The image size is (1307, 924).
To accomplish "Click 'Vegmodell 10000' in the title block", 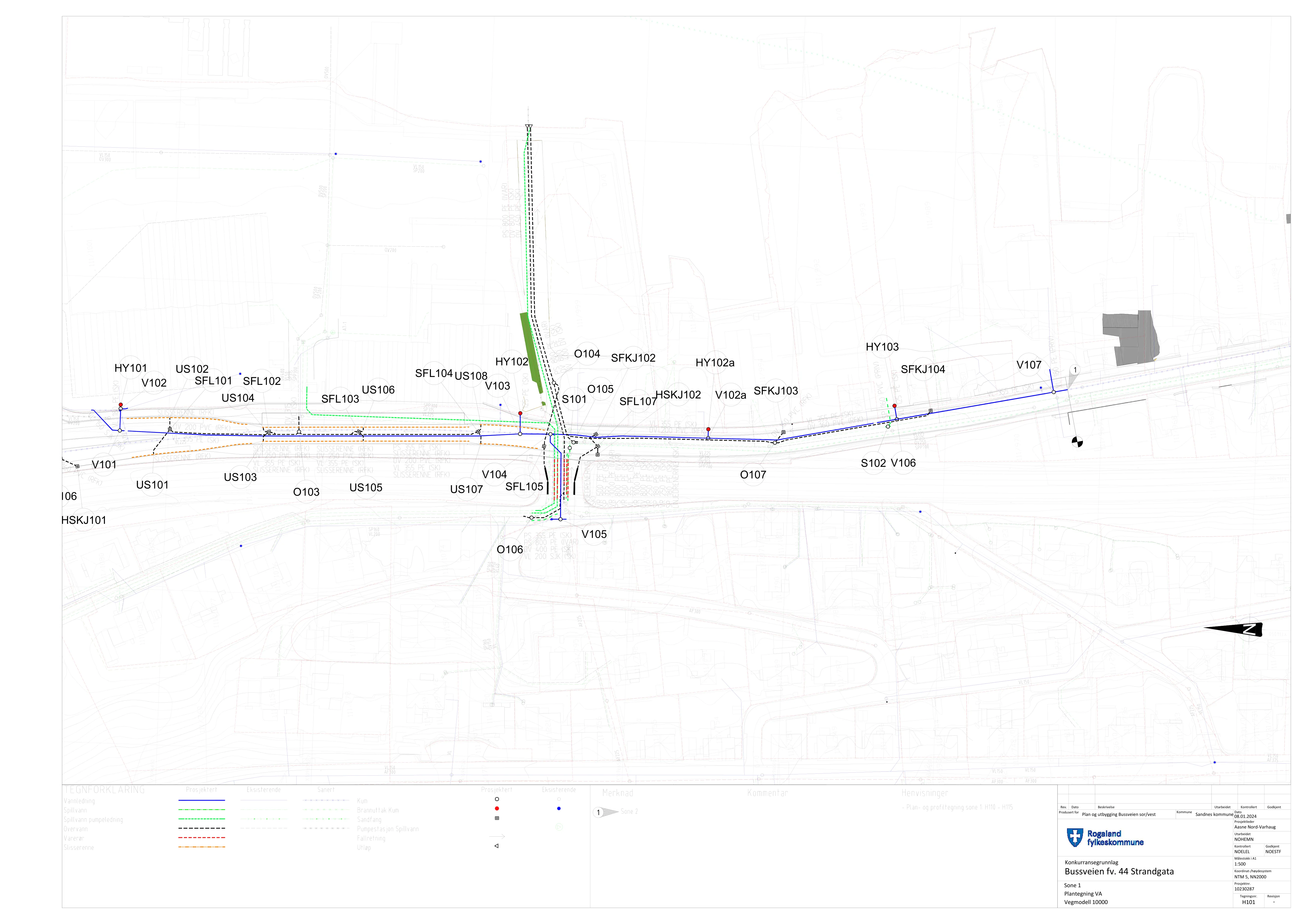I will coord(1086,902).
